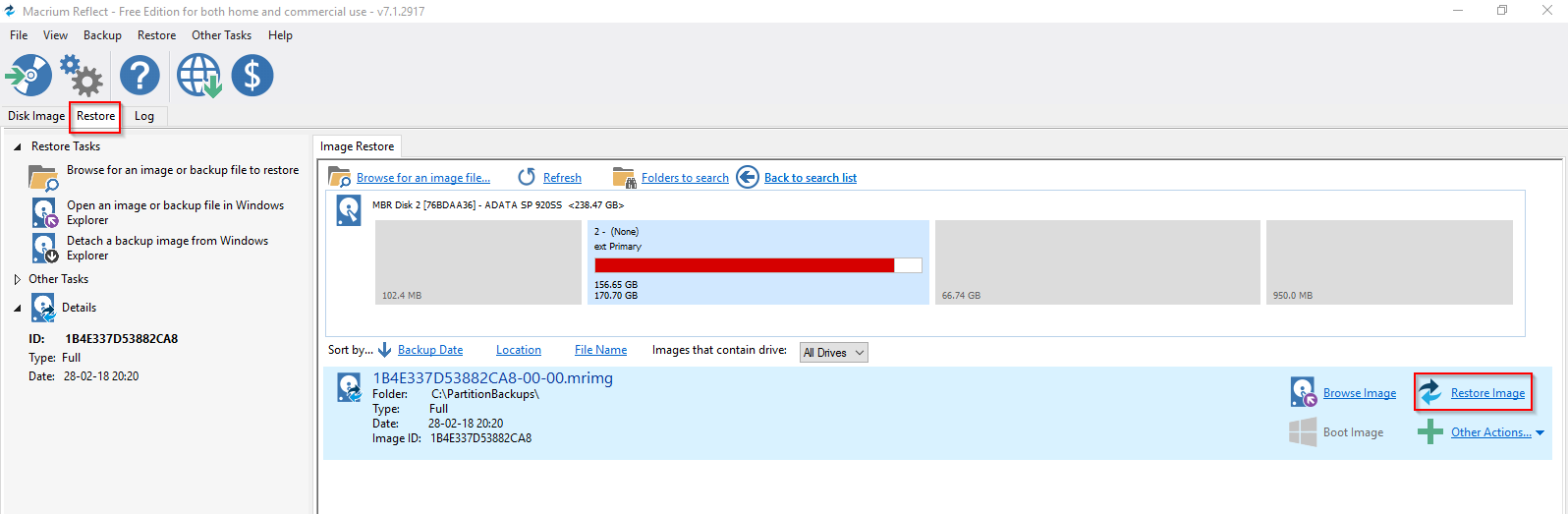Click the Folders to search link
Screen dimensions: 1568x514
click(x=685, y=178)
